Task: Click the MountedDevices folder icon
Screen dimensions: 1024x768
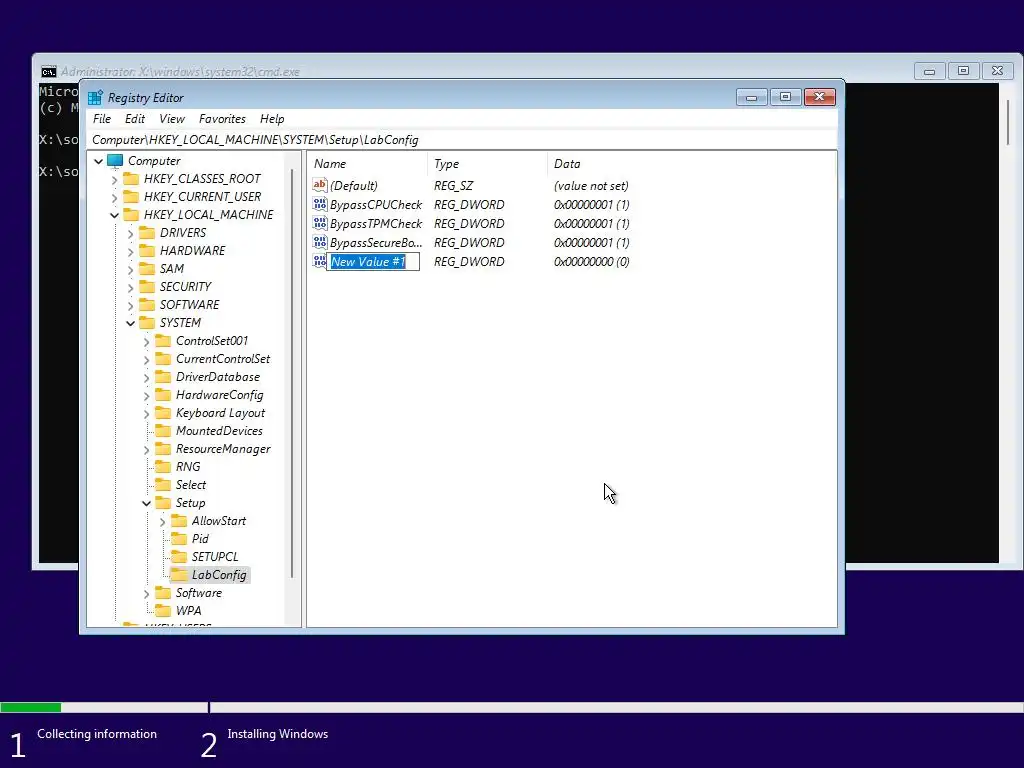Action: [x=163, y=431]
